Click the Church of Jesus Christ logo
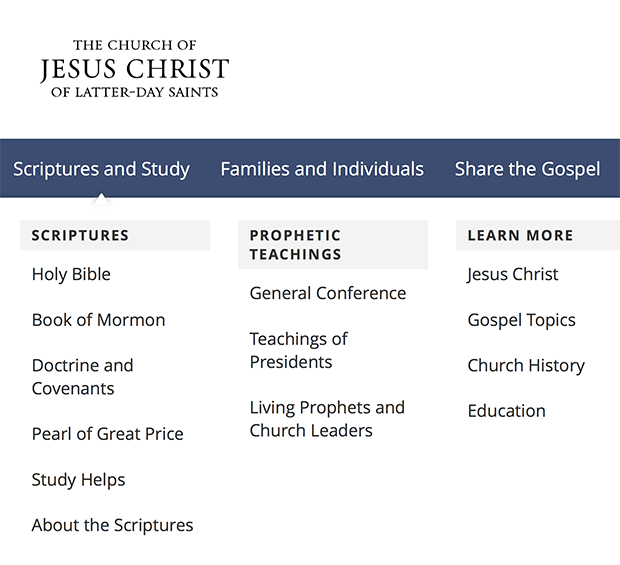 134,68
